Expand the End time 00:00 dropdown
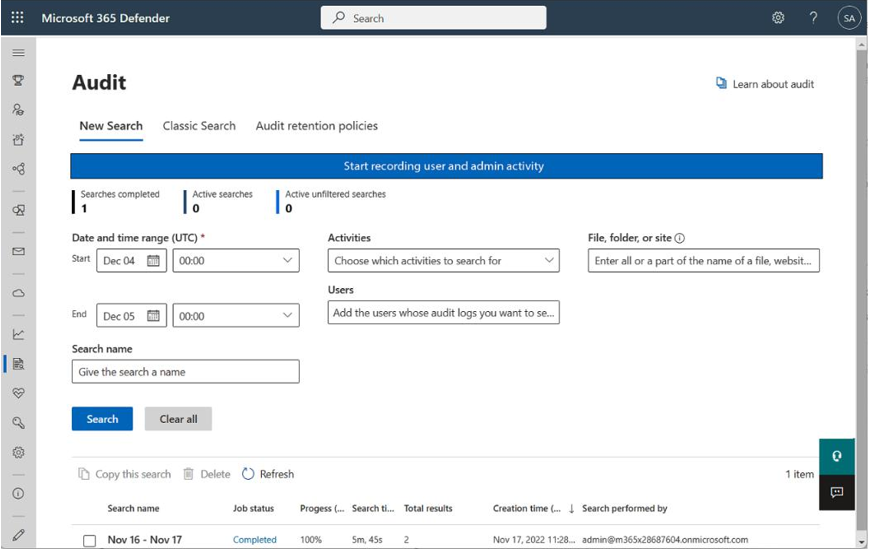 pyautogui.click(x=236, y=315)
